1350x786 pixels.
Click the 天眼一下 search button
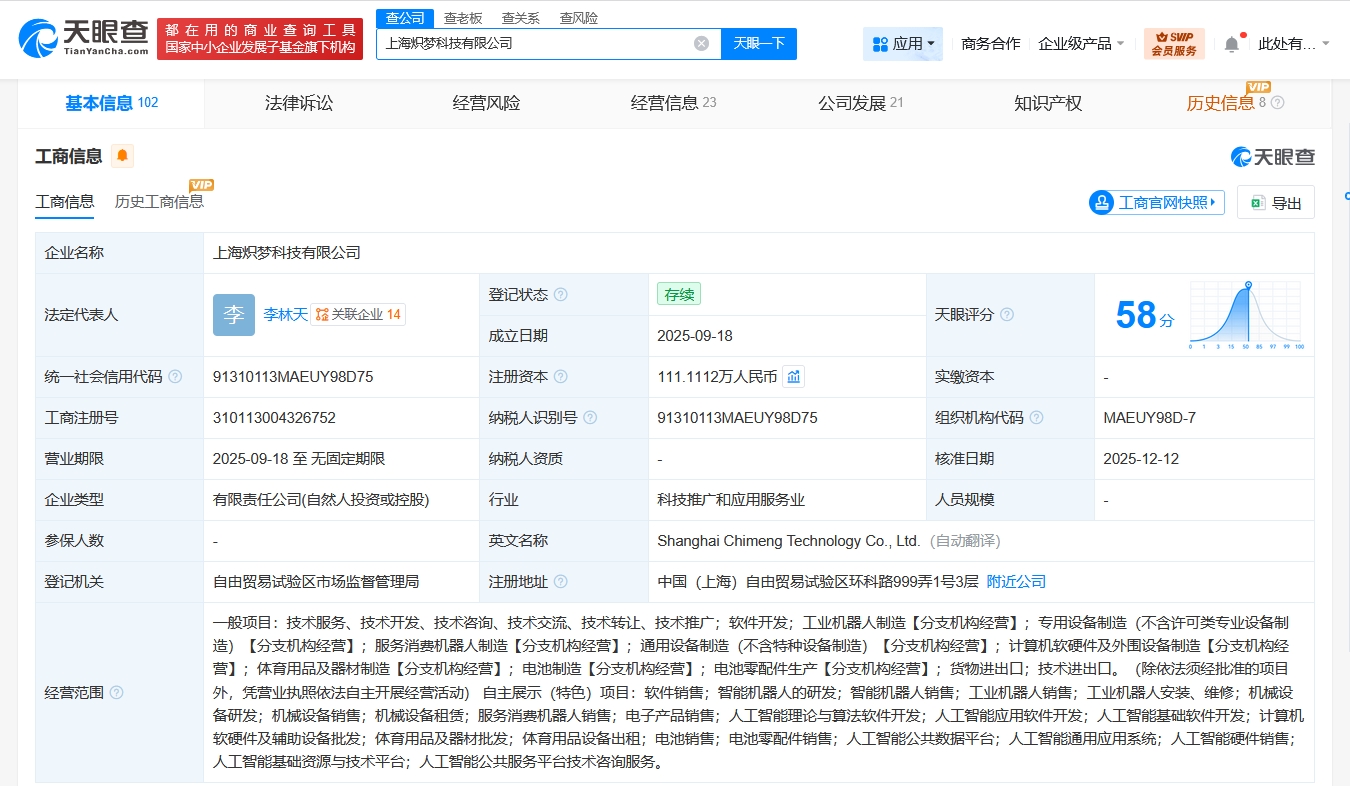(x=758, y=44)
